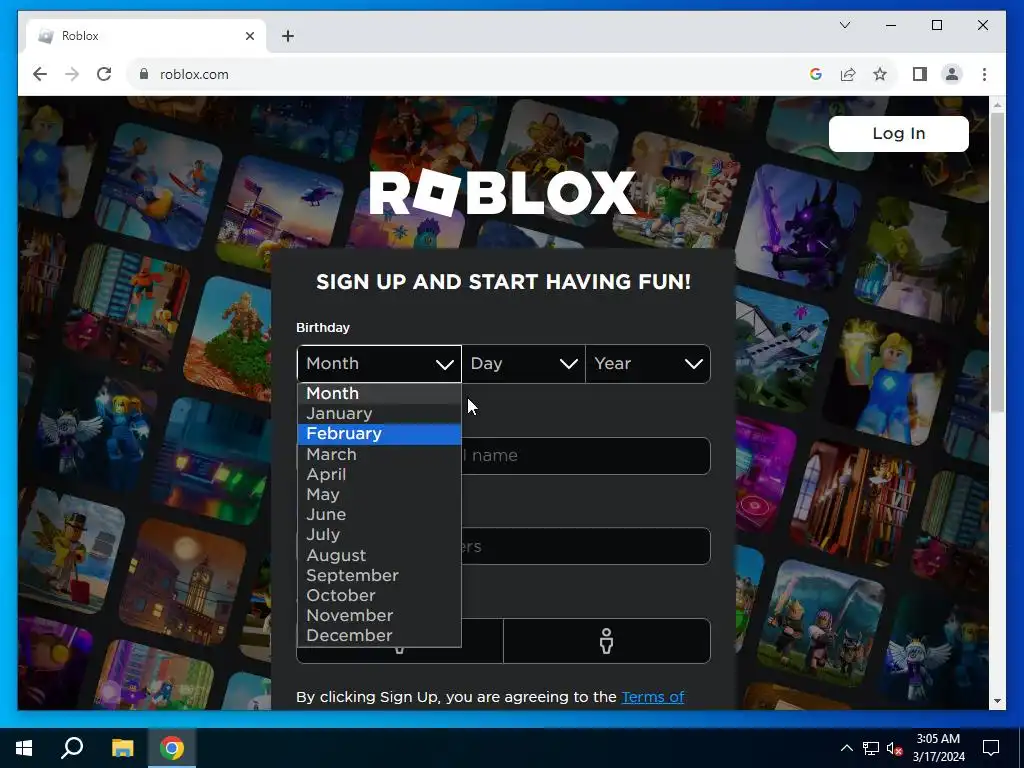Screen dimensions: 1024x768
Task: Click the network tray icon
Action: [x=871, y=748]
